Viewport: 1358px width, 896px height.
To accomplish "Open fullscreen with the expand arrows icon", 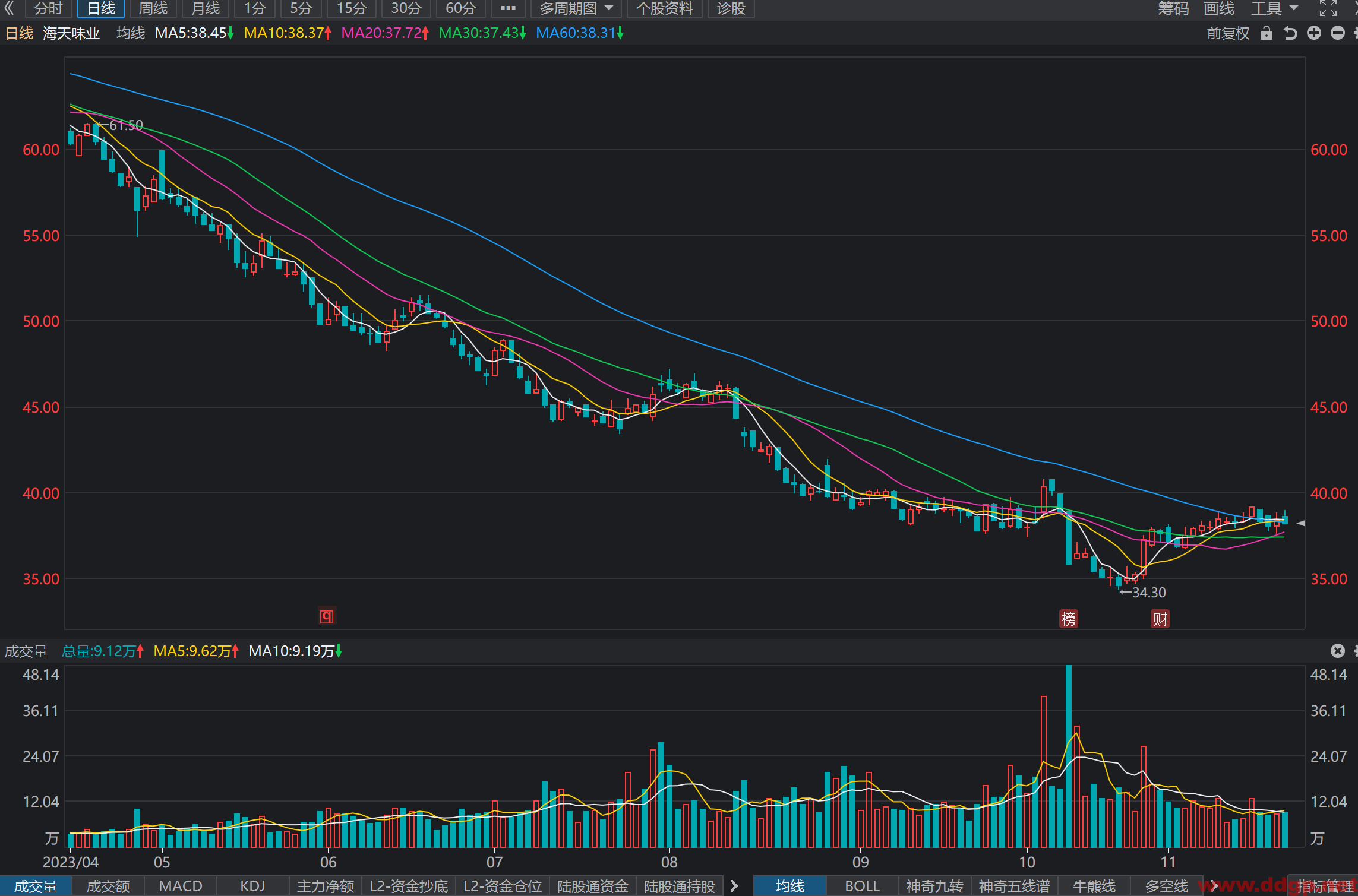I will tap(1328, 8).
